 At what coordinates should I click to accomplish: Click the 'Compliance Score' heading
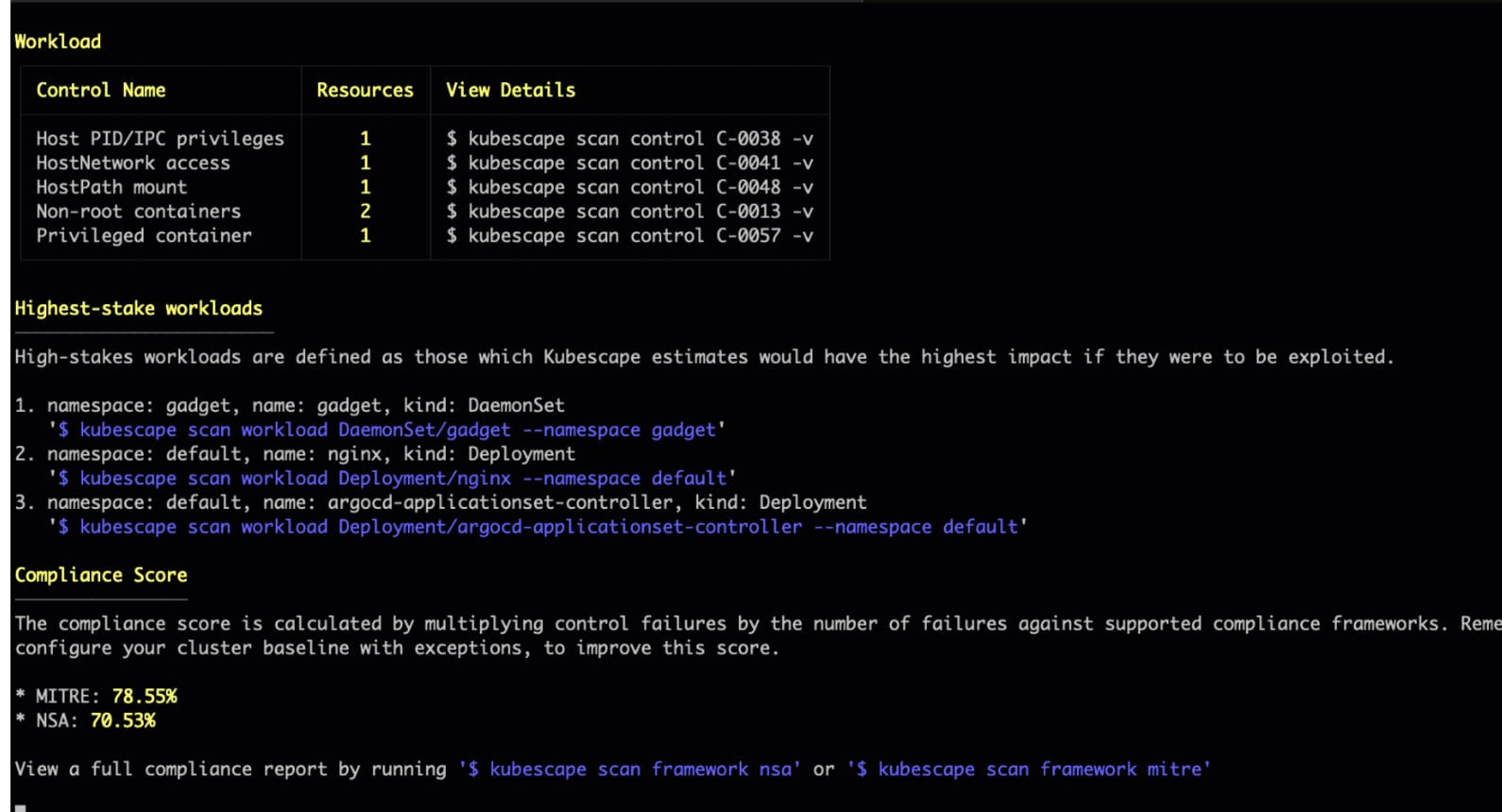(101, 575)
